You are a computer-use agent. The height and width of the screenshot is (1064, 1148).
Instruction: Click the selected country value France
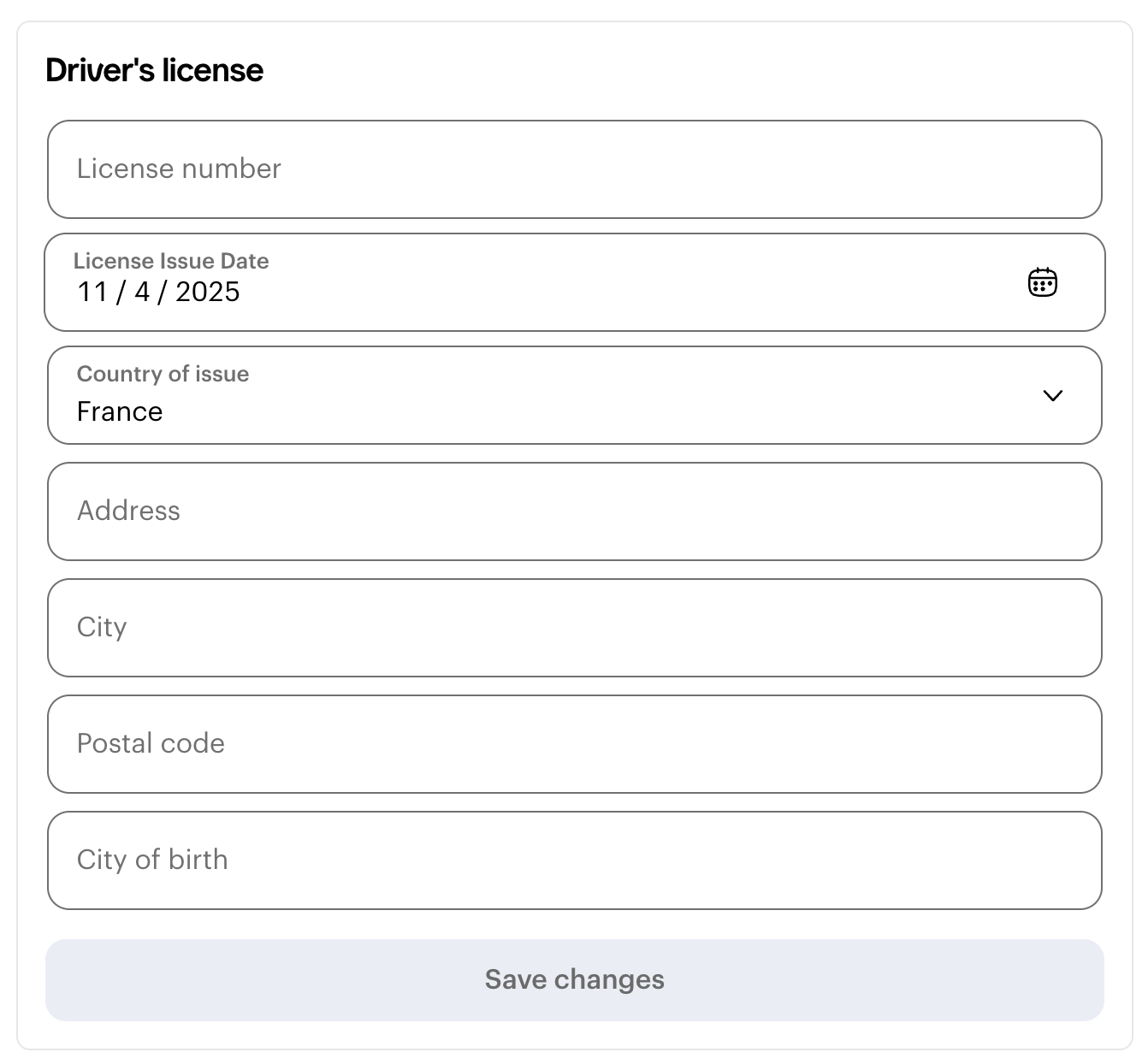point(120,411)
